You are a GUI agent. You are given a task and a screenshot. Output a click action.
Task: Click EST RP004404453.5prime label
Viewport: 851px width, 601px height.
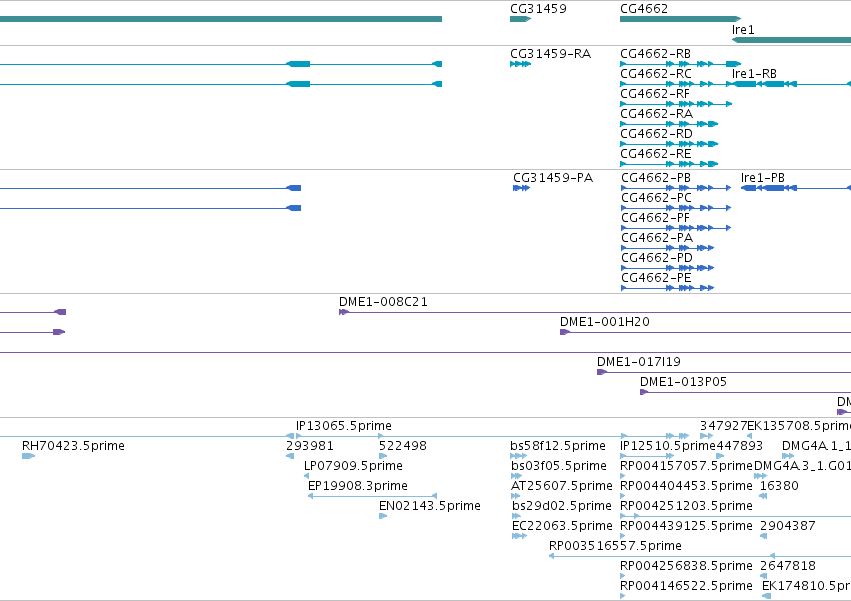click(x=687, y=486)
